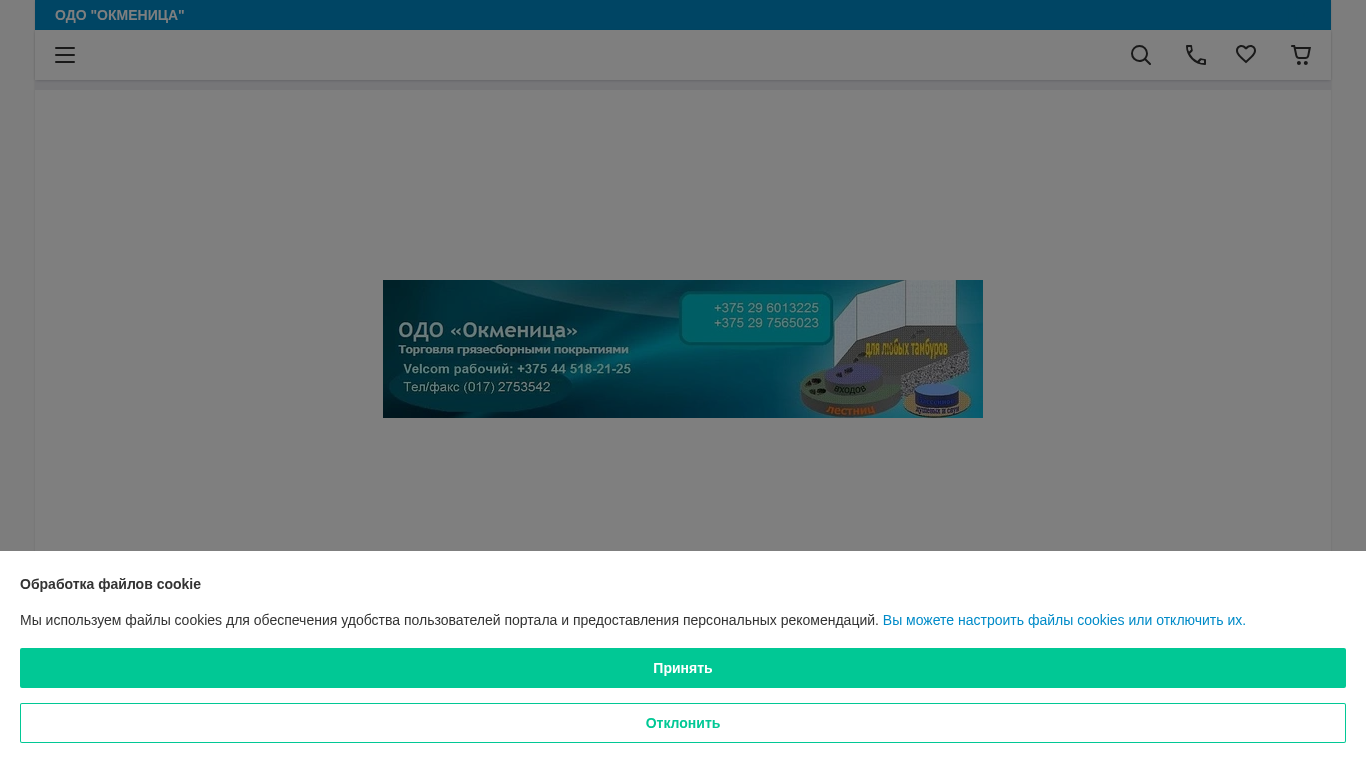
Task: Open the shopping cart icon
Action: point(1301,55)
